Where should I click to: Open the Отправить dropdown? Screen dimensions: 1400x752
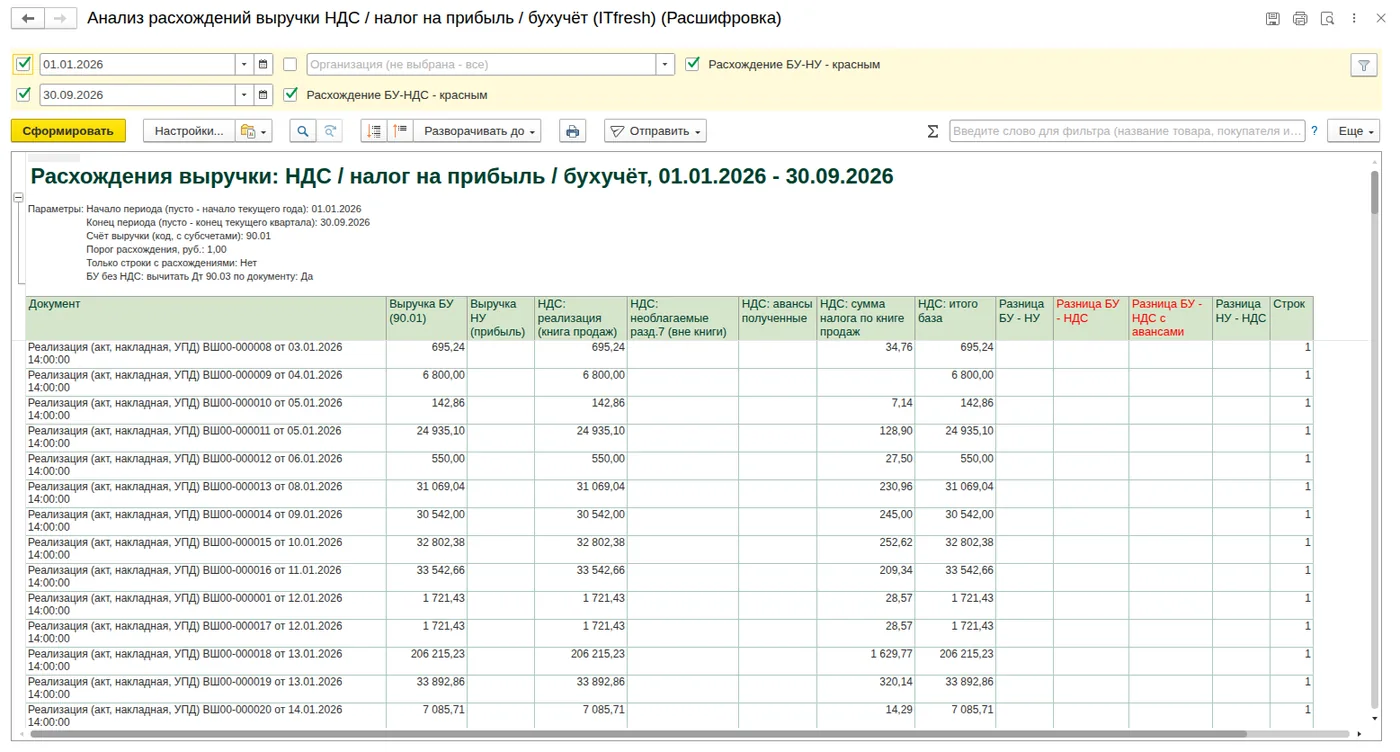(655, 131)
